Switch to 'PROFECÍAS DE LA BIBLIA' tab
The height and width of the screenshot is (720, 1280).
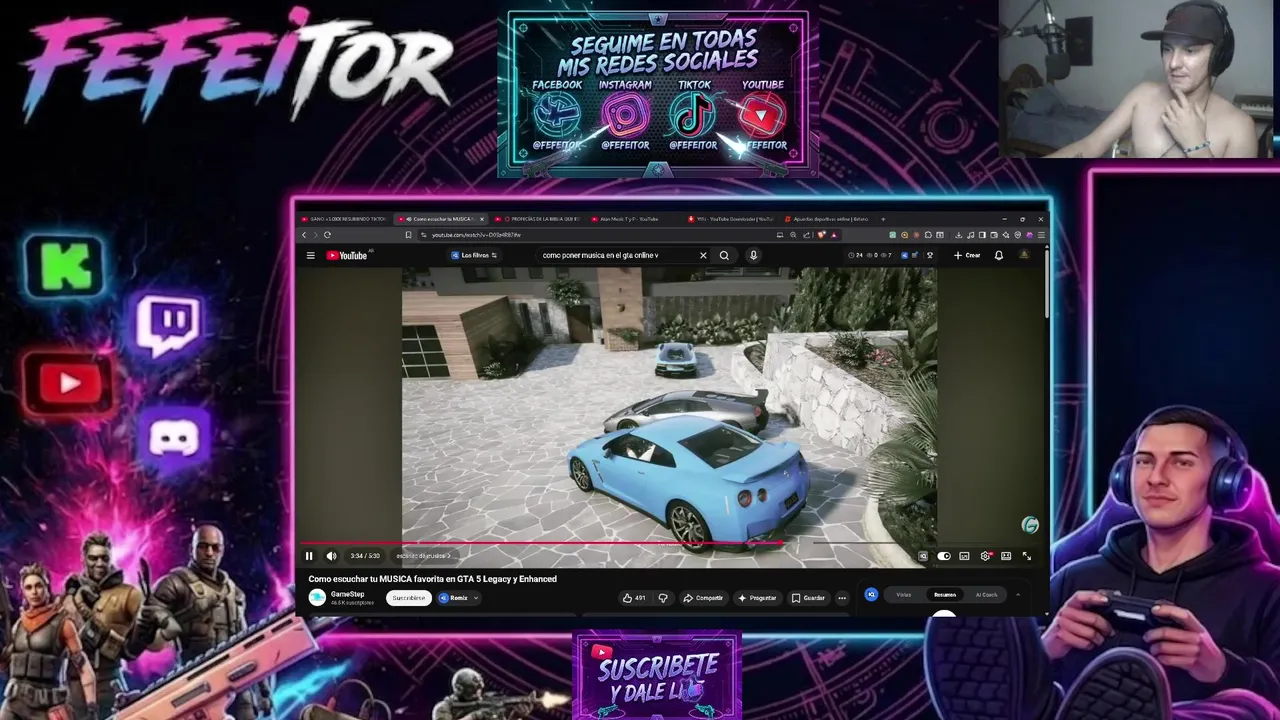[x=538, y=219]
